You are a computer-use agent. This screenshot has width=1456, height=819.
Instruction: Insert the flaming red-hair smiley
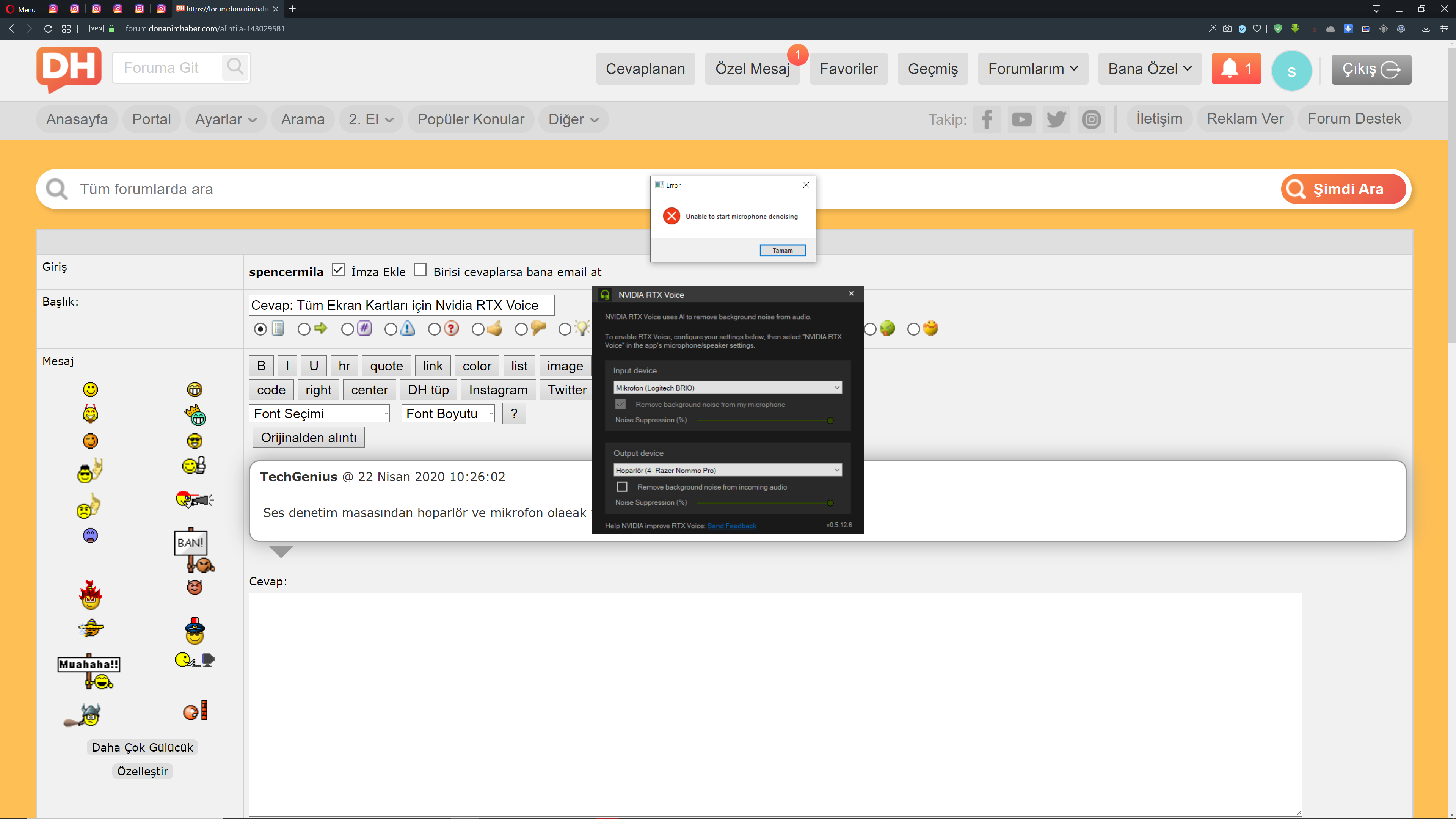(x=91, y=595)
